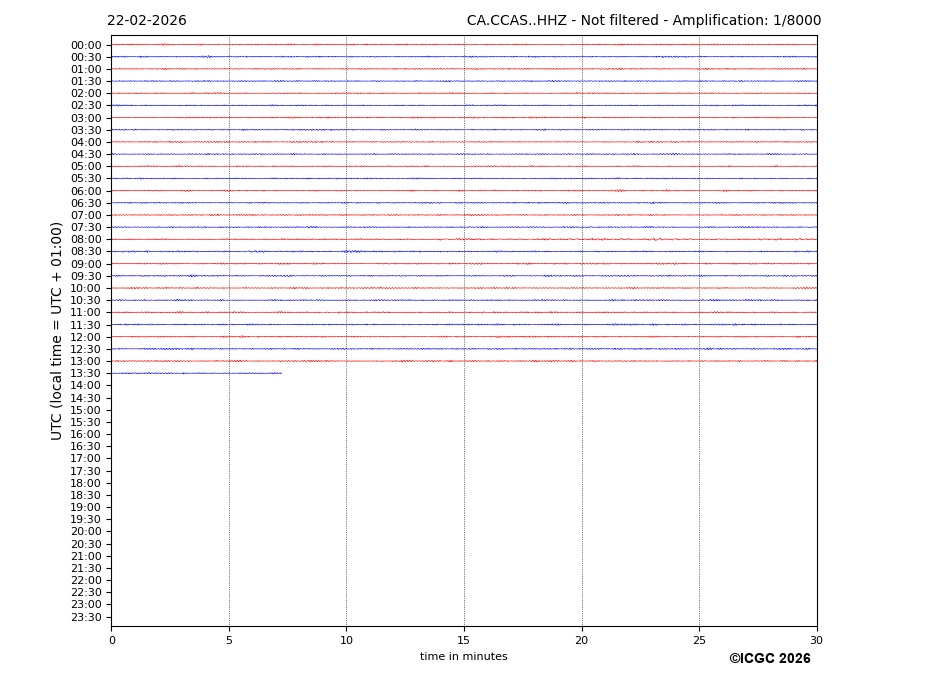Click the ©ICGC 2026 copyright text
This screenshot has height=696, width=927.
[769, 659]
